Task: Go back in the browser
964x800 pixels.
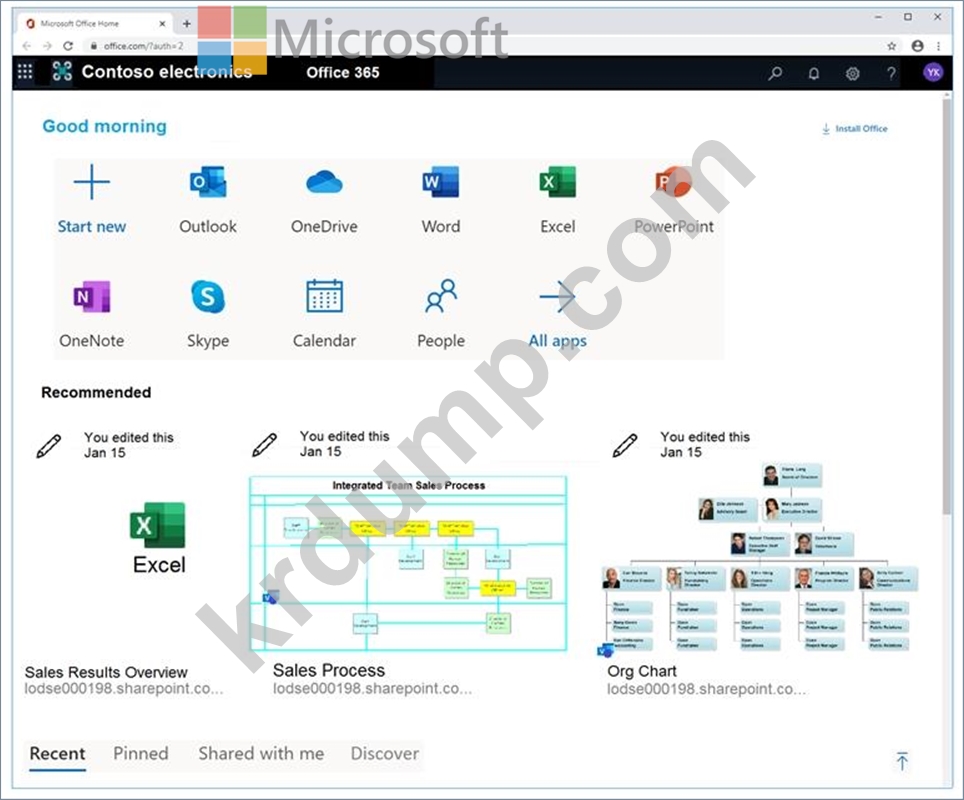Action: click(x=26, y=46)
